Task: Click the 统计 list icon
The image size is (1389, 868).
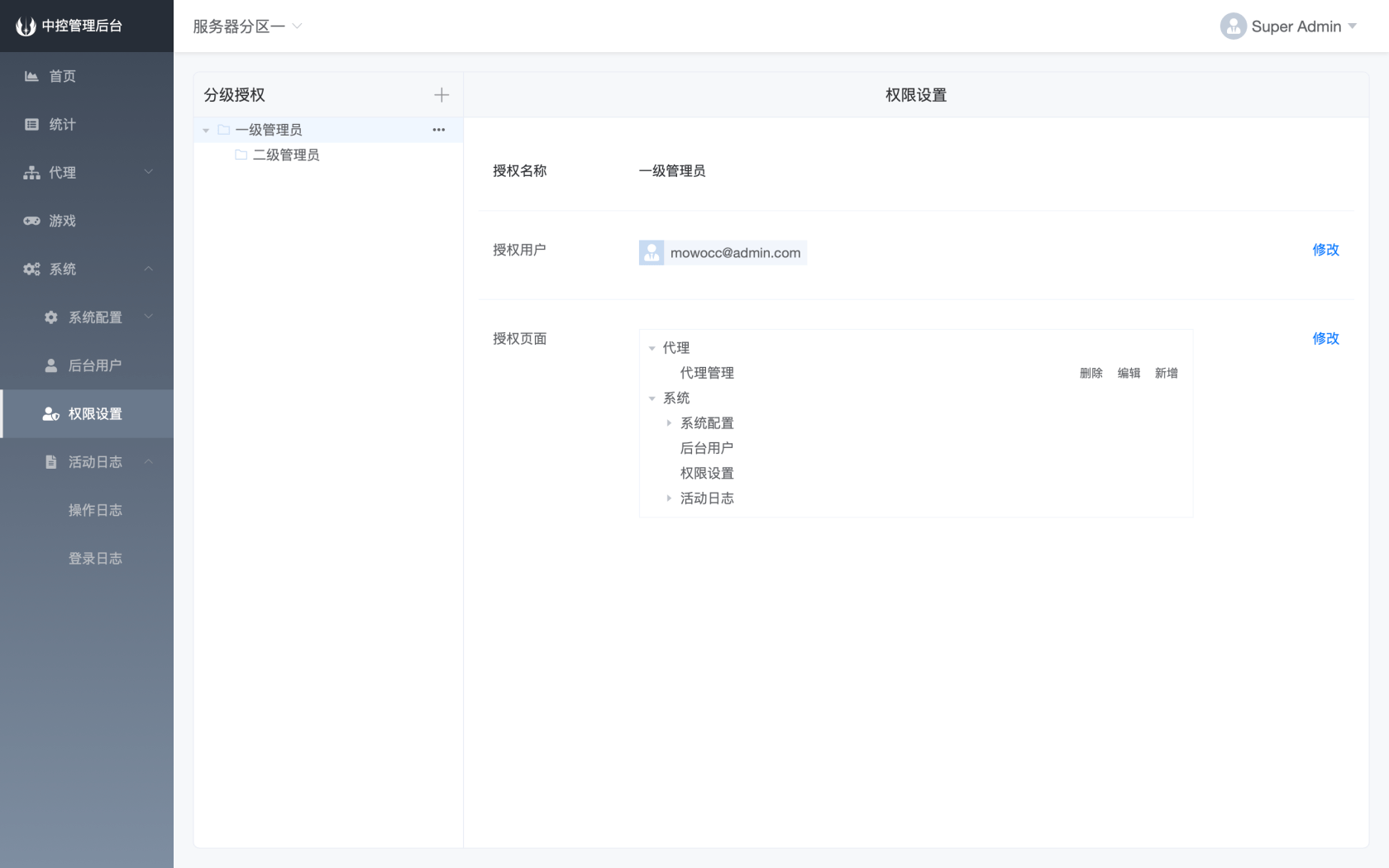Action: [x=31, y=125]
